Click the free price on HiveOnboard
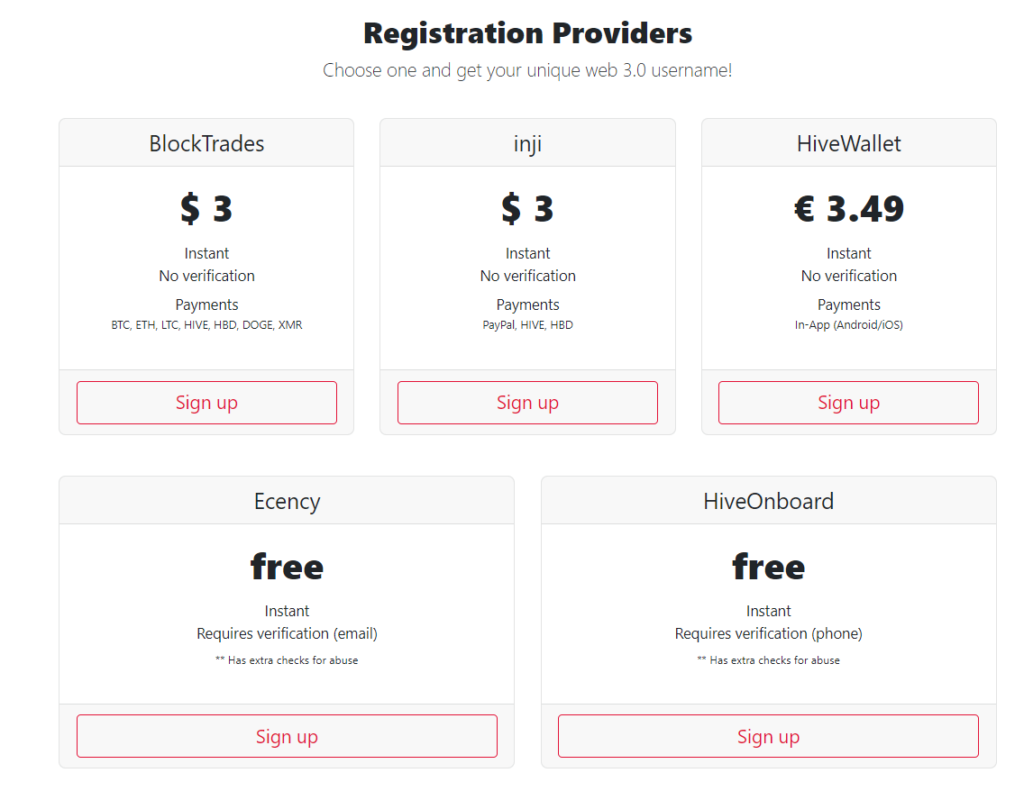Screen dimensions: 1024x791 pos(768,567)
